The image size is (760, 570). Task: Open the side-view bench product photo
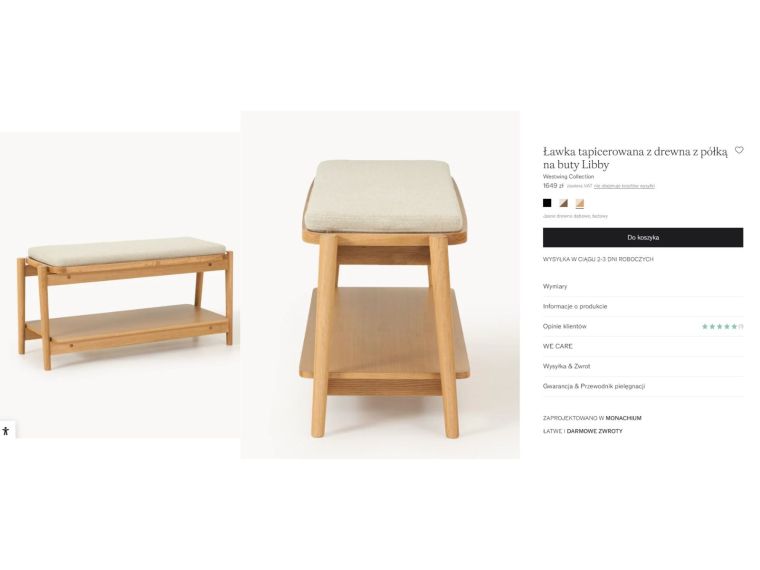[380, 285]
